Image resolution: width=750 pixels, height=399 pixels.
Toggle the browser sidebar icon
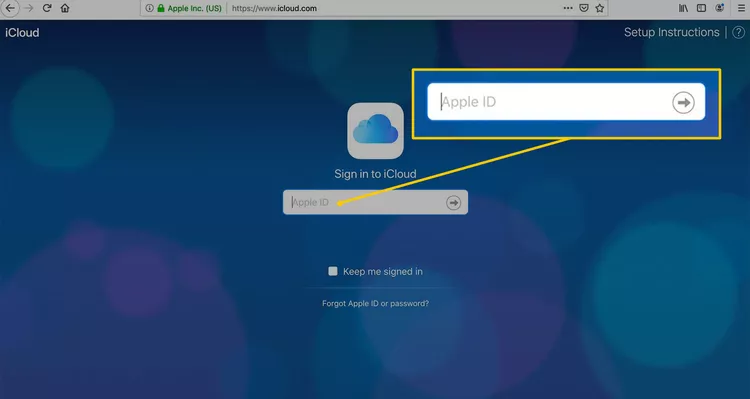701,8
